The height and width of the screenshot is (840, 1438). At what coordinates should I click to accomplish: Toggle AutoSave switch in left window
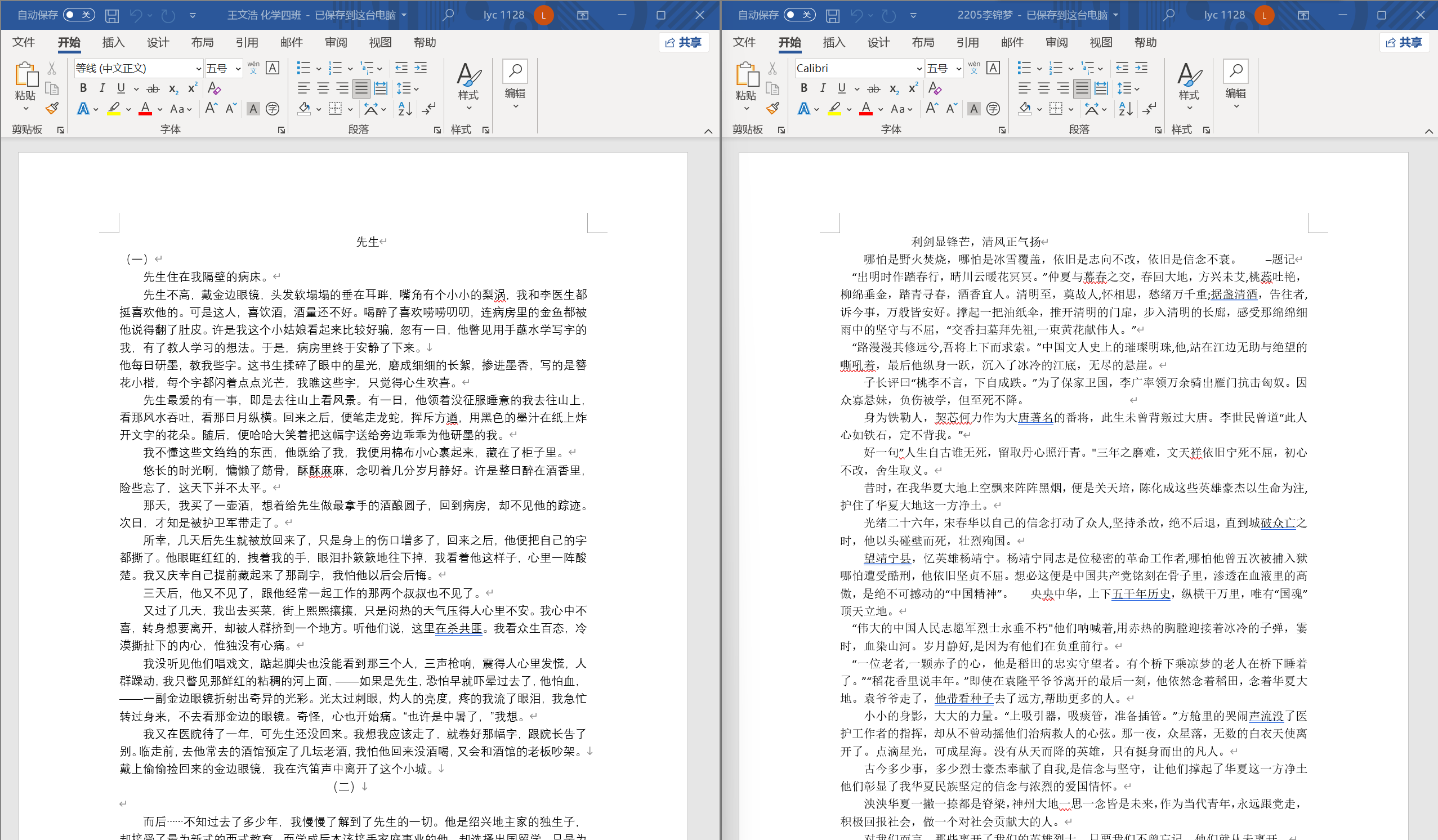pyautogui.click(x=79, y=15)
